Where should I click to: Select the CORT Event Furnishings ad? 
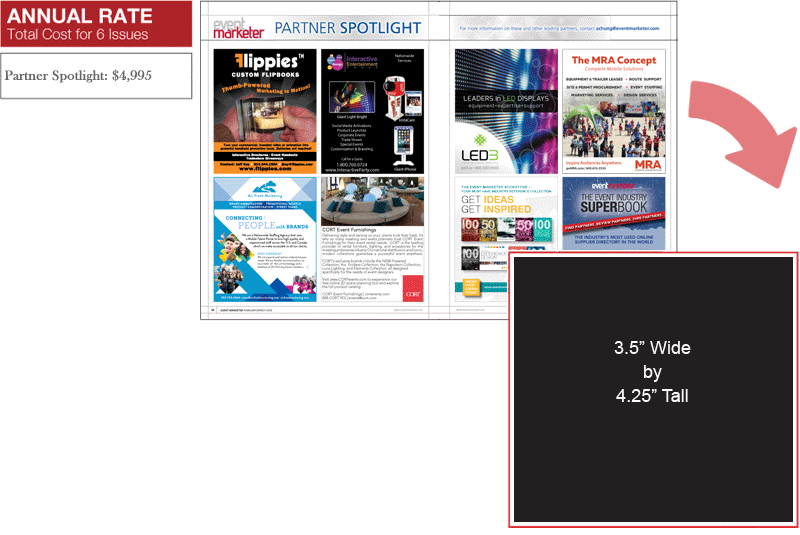tap(372, 239)
